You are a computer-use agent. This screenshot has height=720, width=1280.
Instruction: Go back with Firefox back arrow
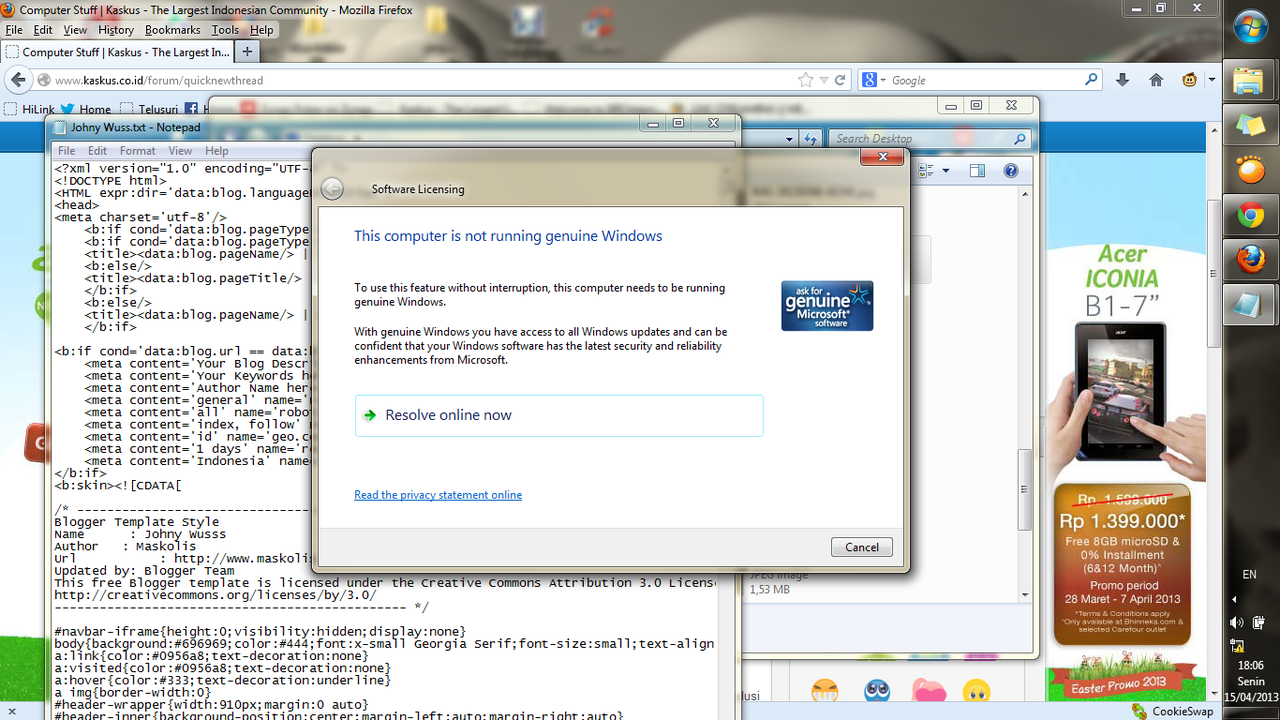[17, 80]
